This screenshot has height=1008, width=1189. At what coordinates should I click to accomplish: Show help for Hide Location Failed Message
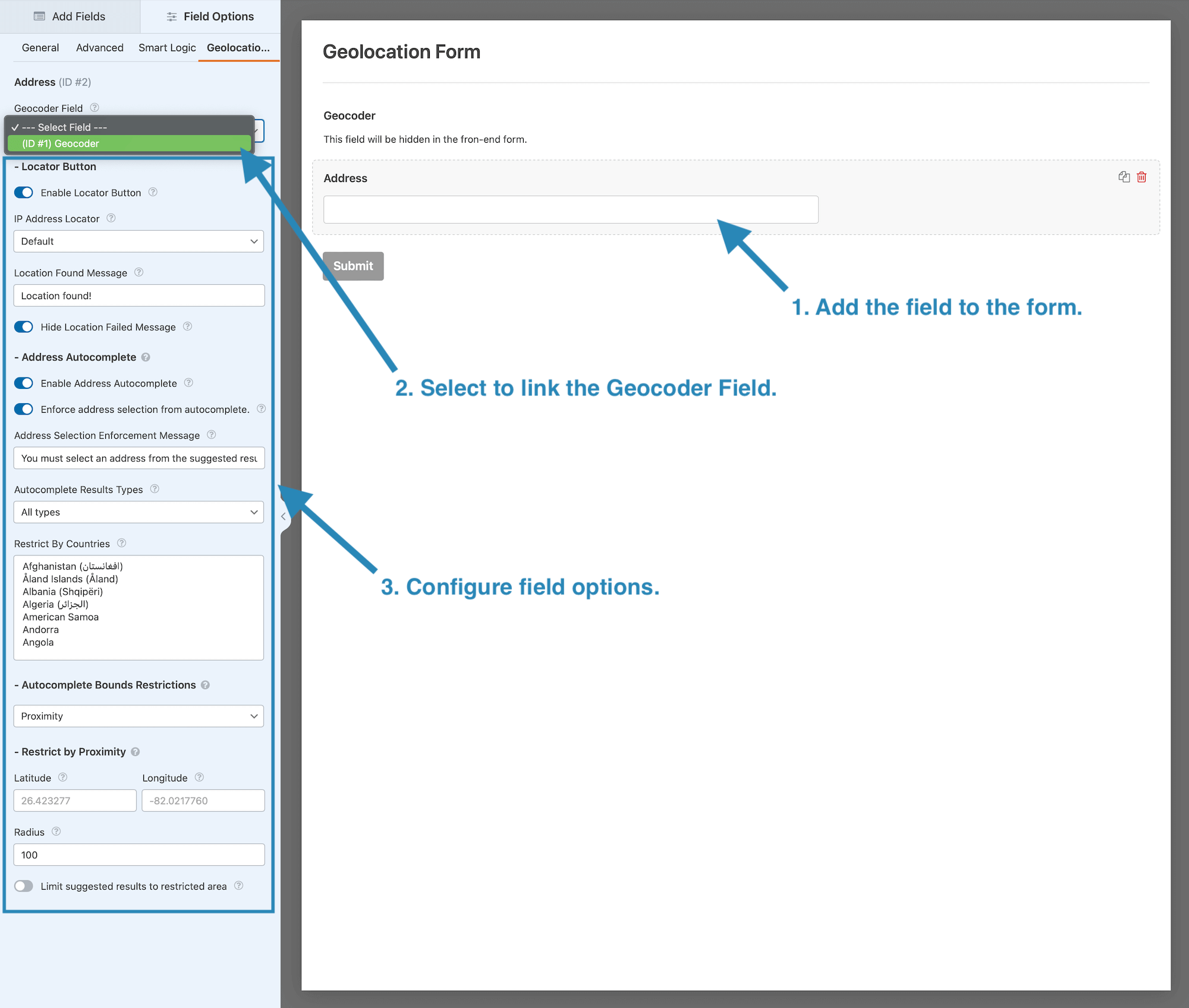188,326
